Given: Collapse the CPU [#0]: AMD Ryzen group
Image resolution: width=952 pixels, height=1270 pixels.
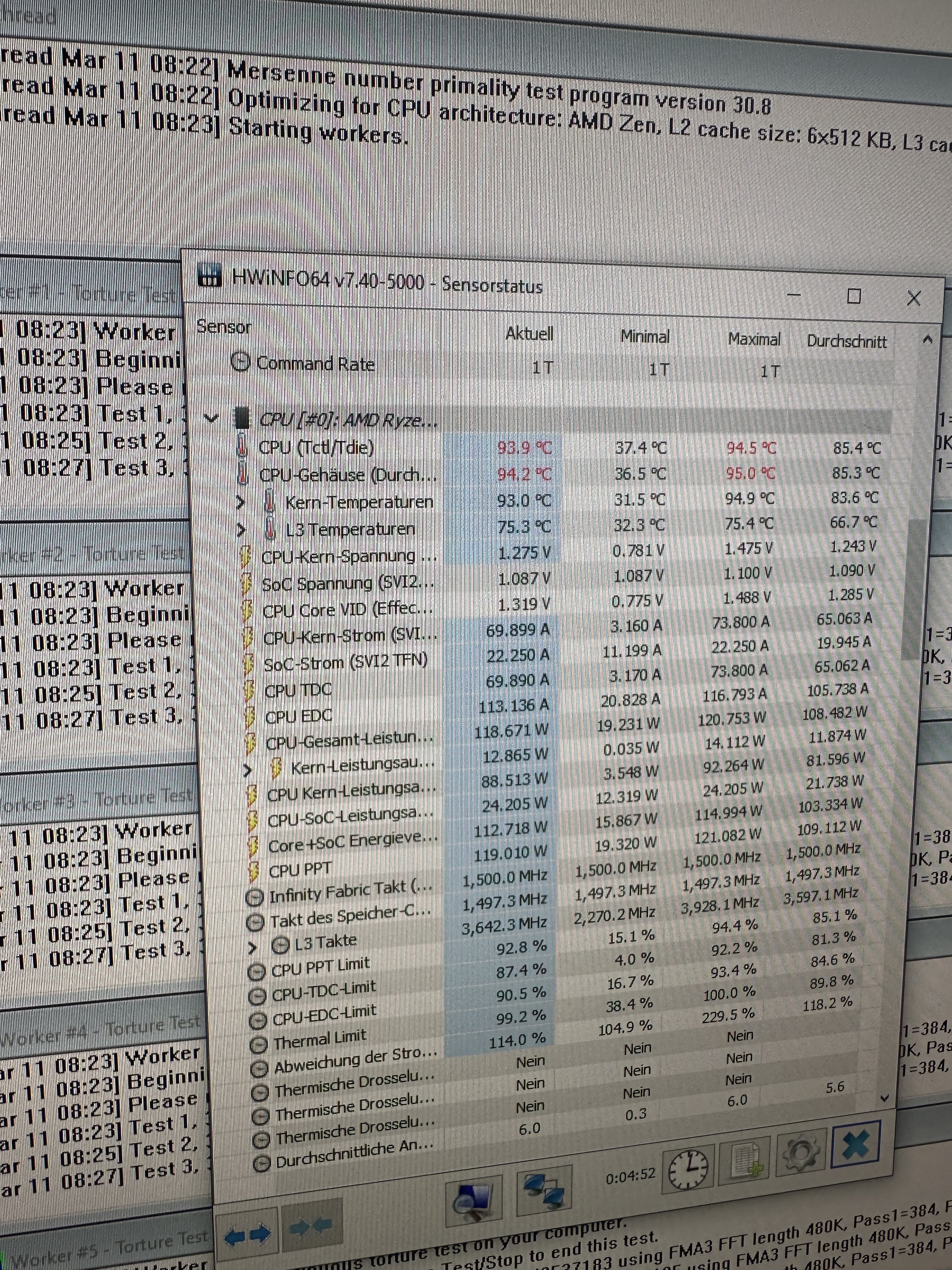Looking at the screenshot, I should pyautogui.click(x=211, y=418).
